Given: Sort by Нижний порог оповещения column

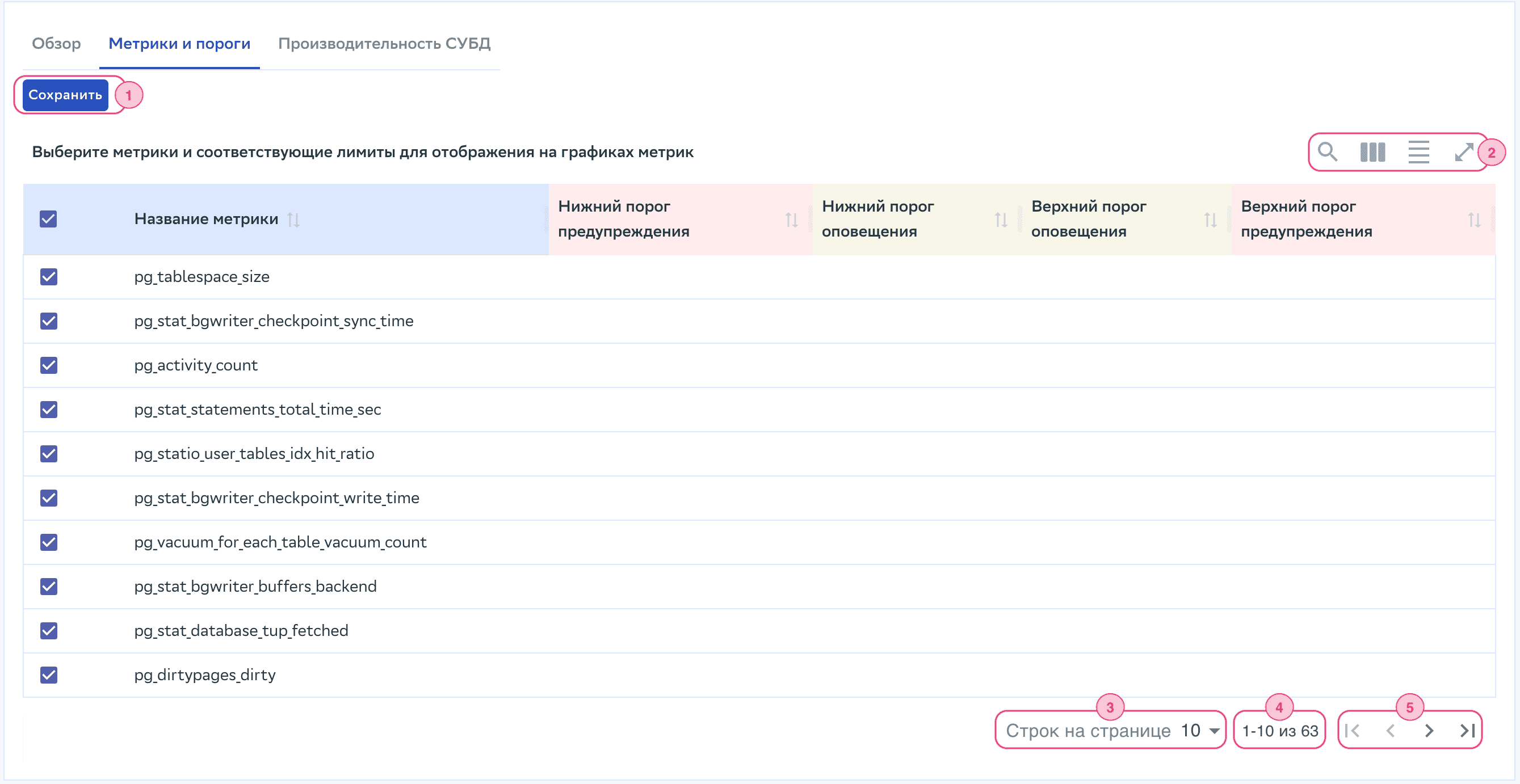Looking at the screenshot, I should pyautogui.click(x=1001, y=220).
